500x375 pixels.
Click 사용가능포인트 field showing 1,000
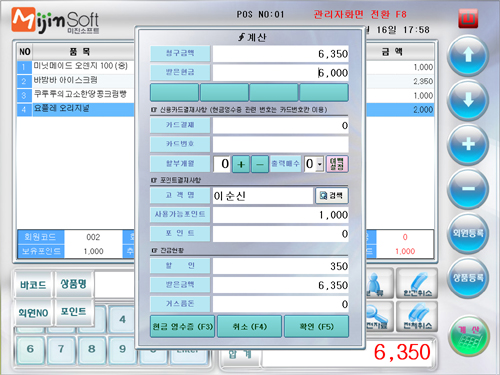point(281,215)
